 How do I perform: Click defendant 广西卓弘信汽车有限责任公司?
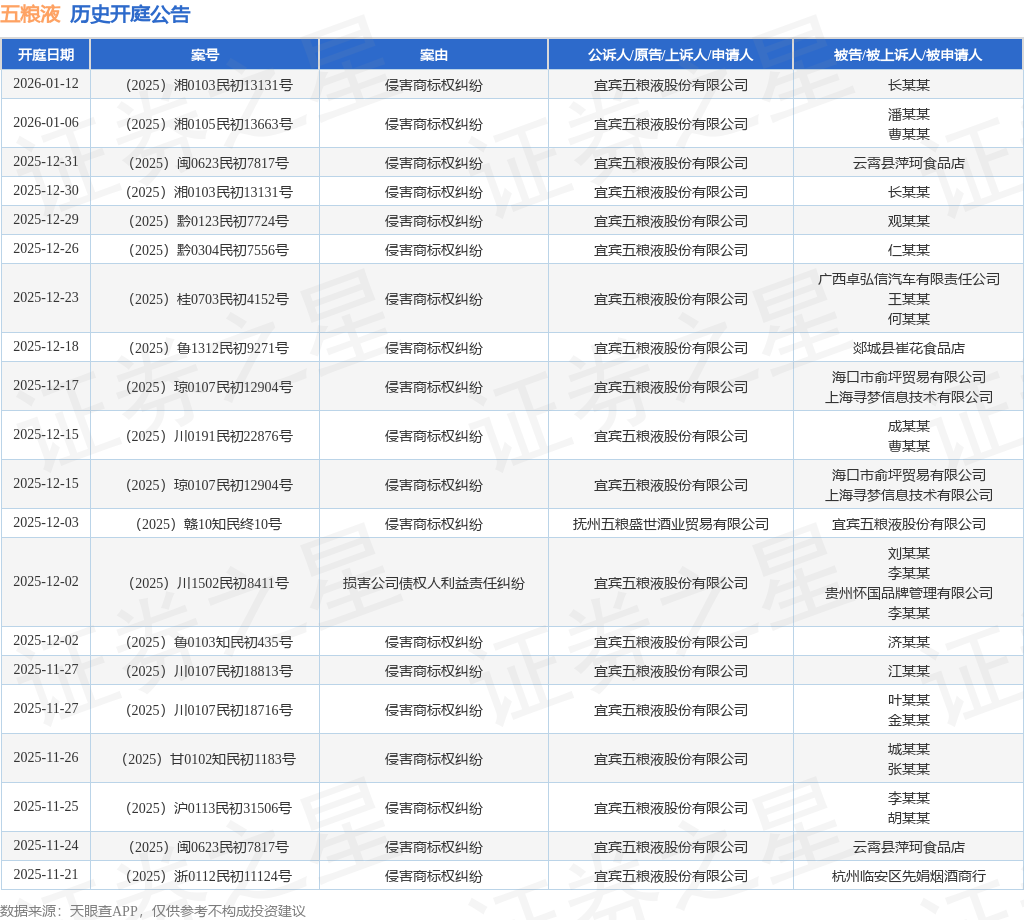(908, 279)
